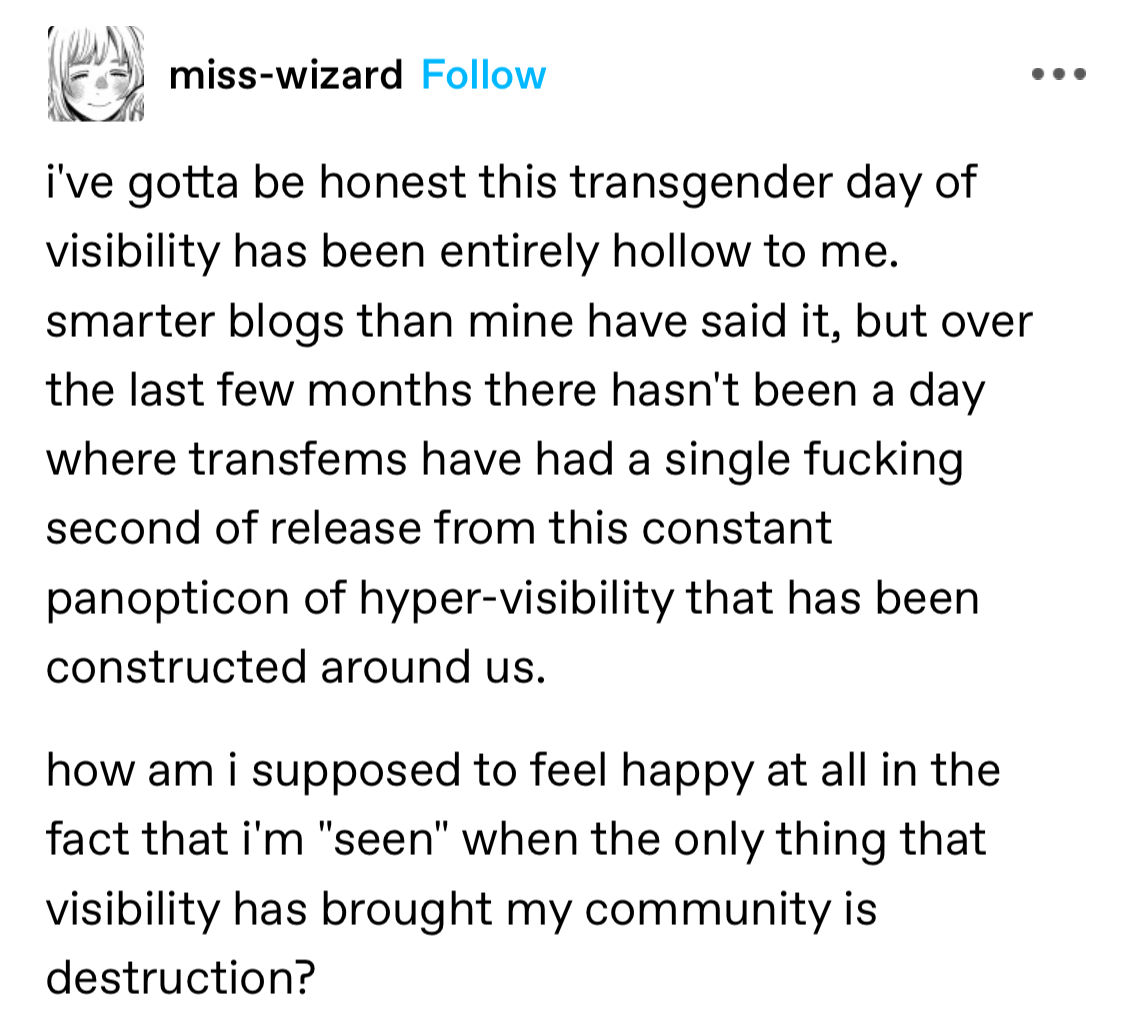Open the post options three-dot menu
Screen dimensions: 1125x1032
(1057, 74)
